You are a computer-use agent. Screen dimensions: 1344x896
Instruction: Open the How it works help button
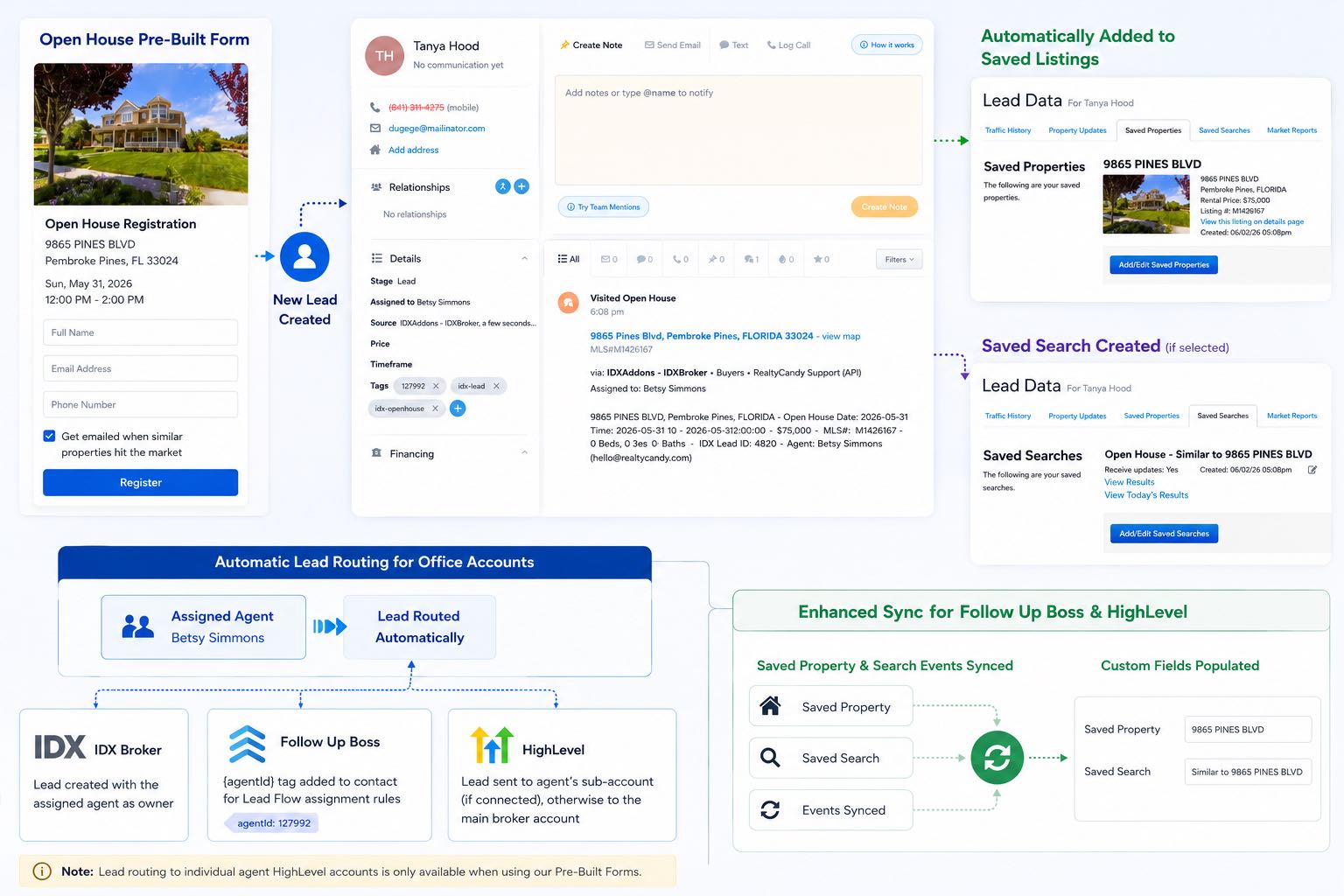[x=887, y=45]
